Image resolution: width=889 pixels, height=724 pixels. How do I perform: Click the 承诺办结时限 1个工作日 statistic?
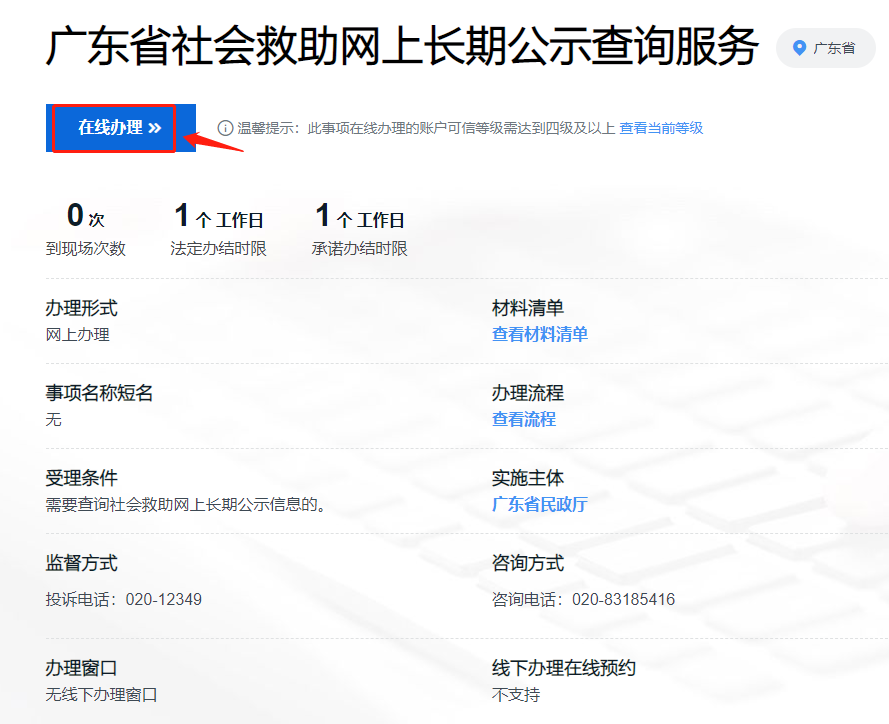(x=360, y=229)
